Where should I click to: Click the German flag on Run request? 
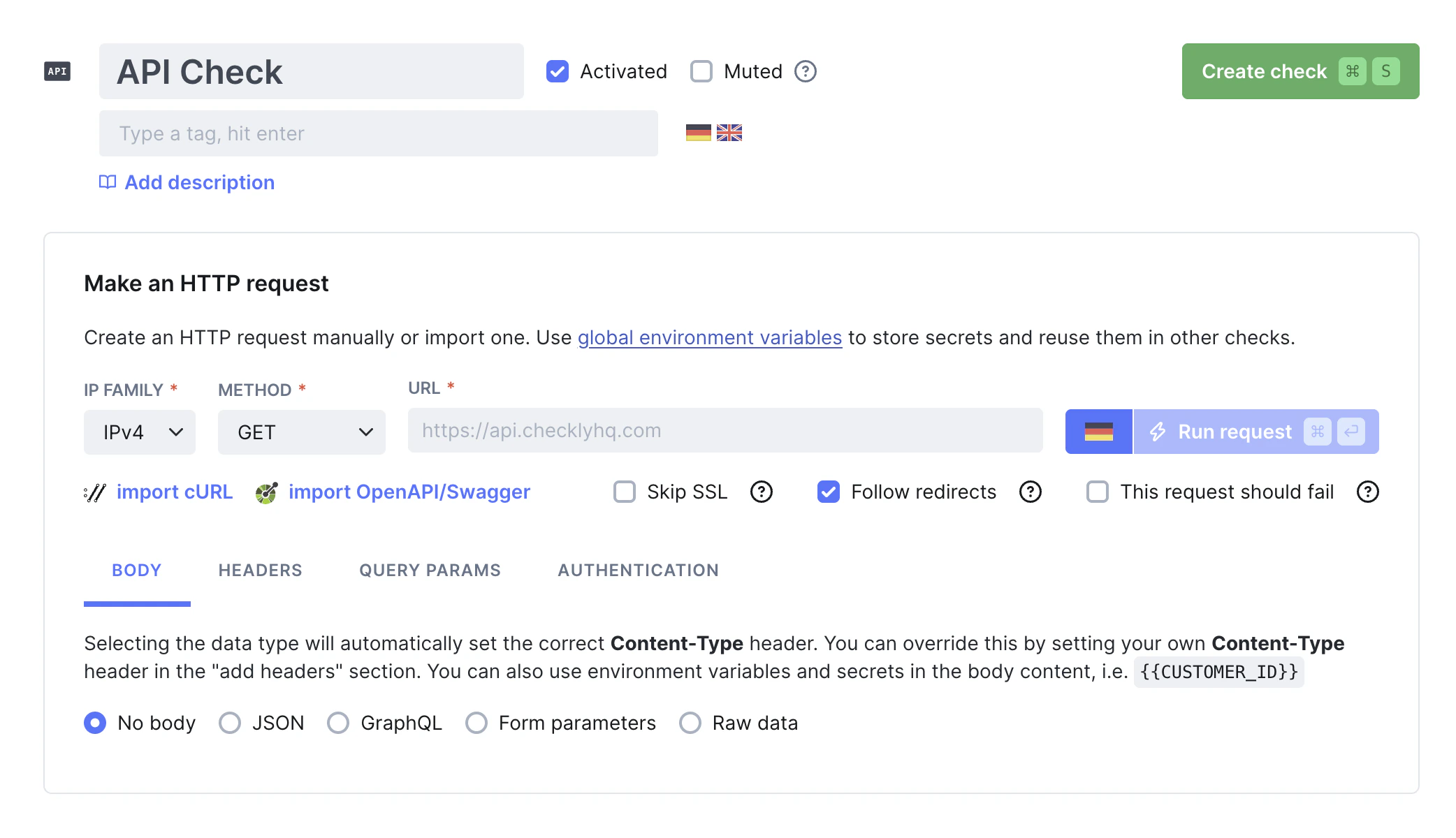click(1098, 432)
